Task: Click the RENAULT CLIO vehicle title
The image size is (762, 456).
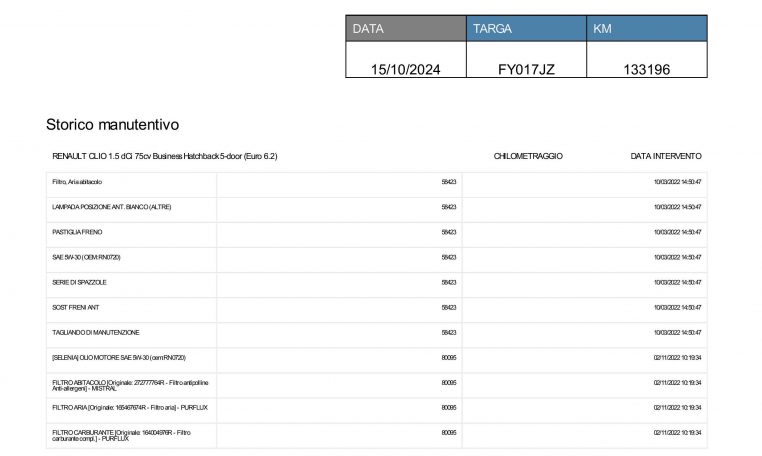Action: [164, 157]
